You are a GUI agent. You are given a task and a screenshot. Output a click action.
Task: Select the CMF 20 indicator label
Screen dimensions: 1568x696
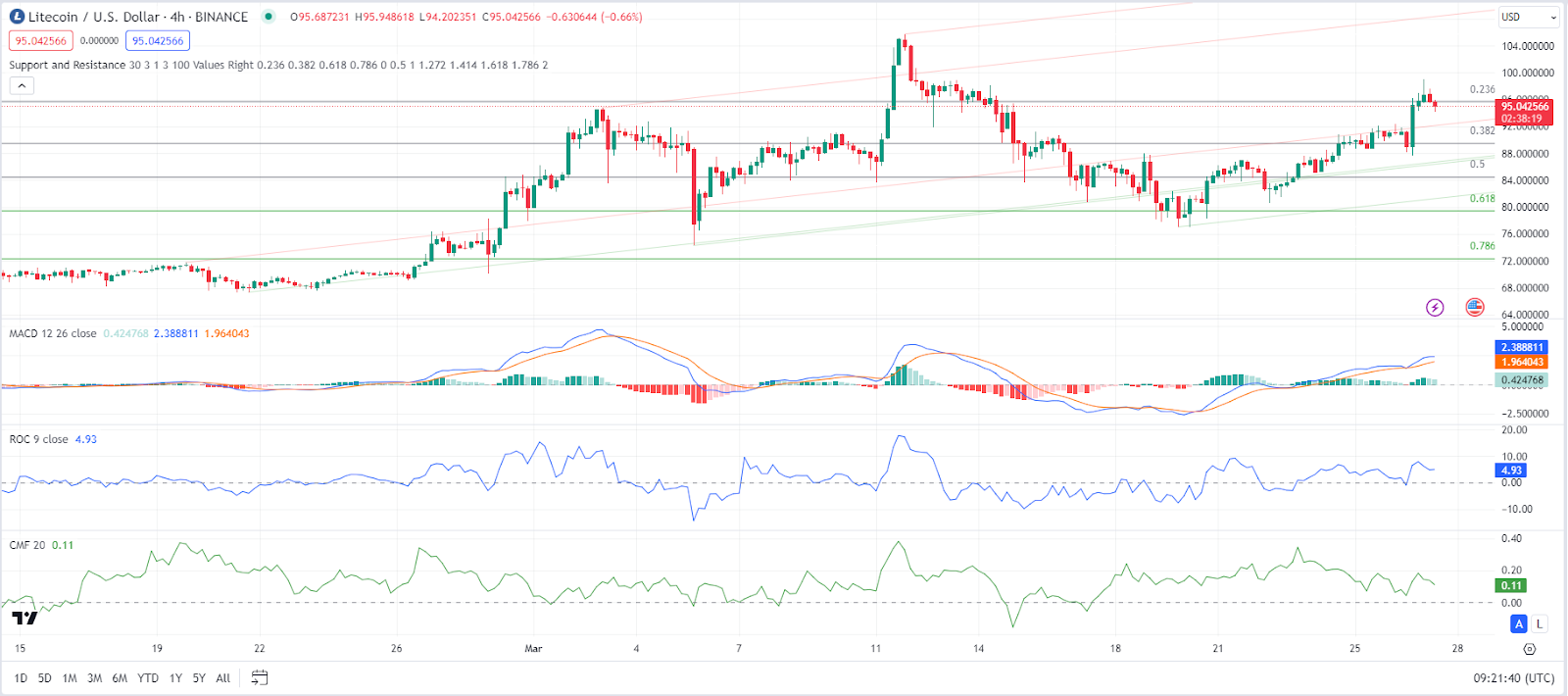[27, 545]
